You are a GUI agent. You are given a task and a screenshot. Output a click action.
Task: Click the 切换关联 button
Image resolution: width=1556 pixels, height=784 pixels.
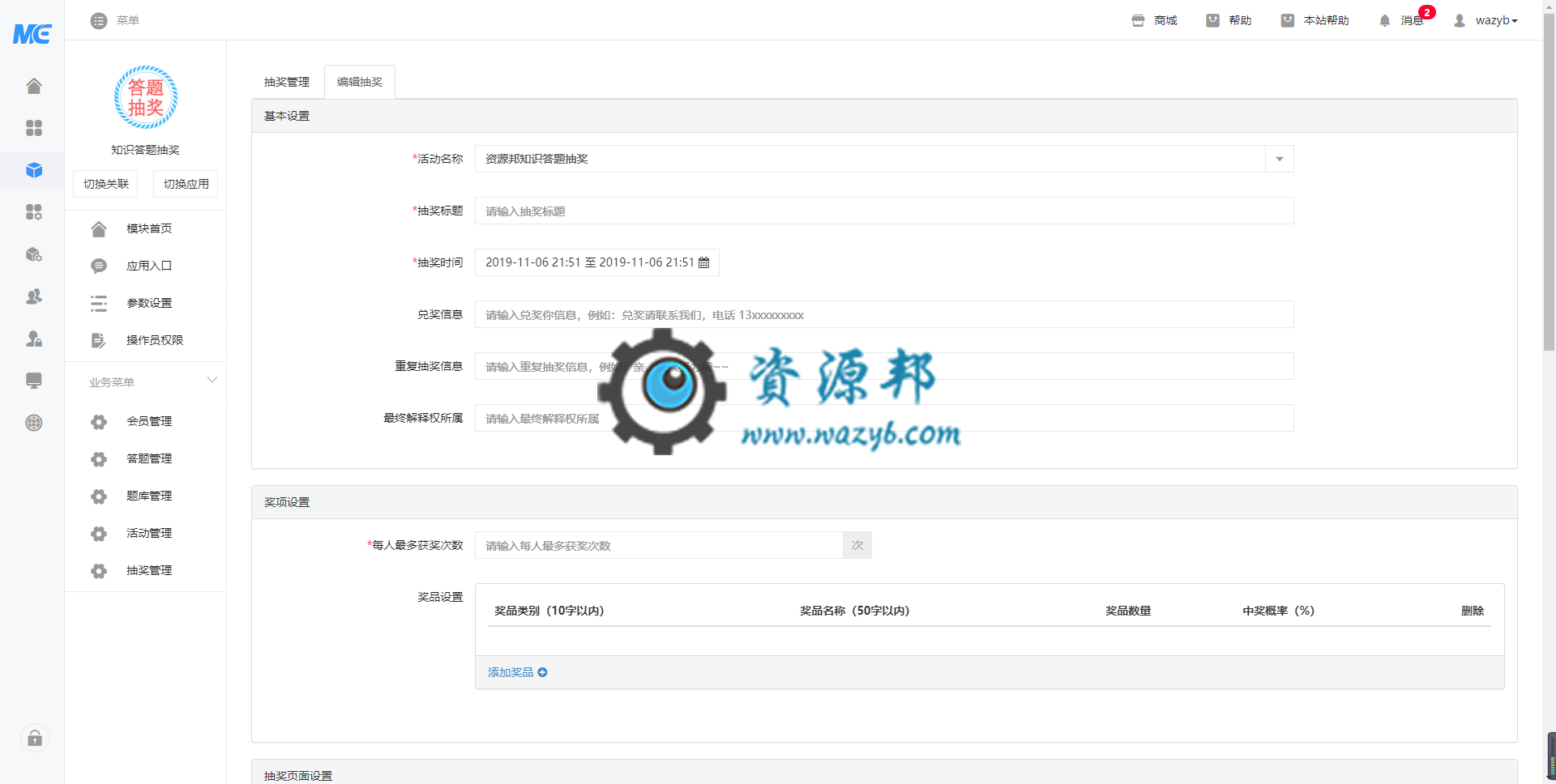105,184
